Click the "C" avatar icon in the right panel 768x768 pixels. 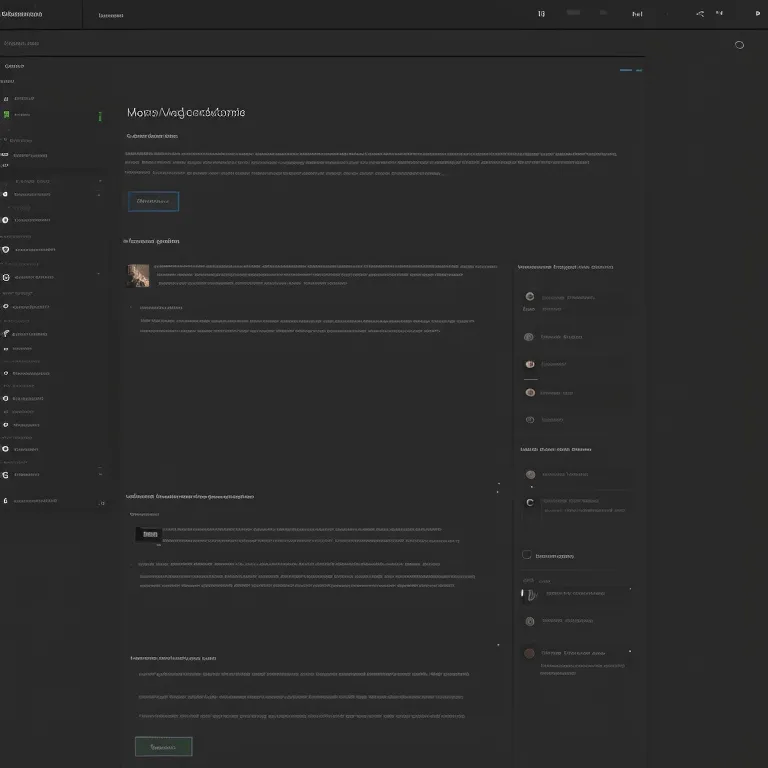click(x=530, y=502)
